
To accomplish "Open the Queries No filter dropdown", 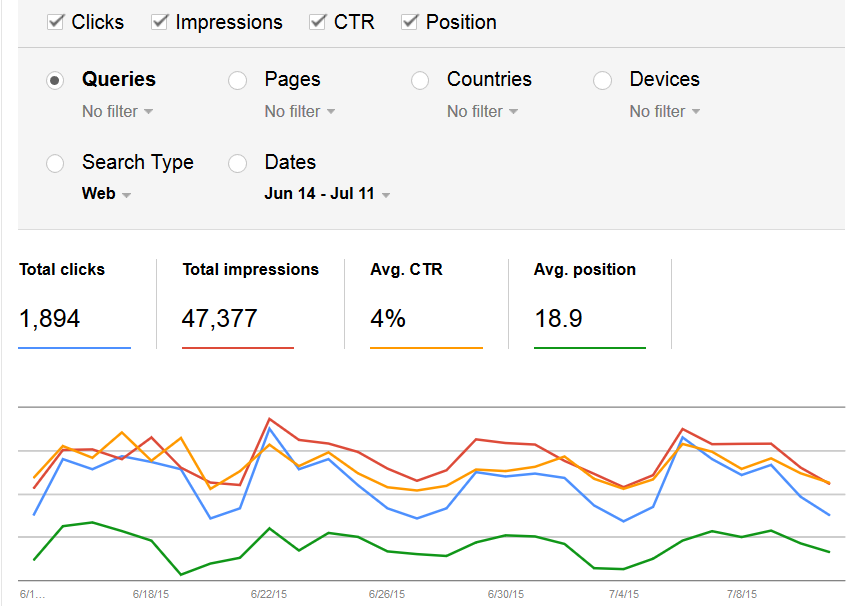I will click(x=117, y=112).
